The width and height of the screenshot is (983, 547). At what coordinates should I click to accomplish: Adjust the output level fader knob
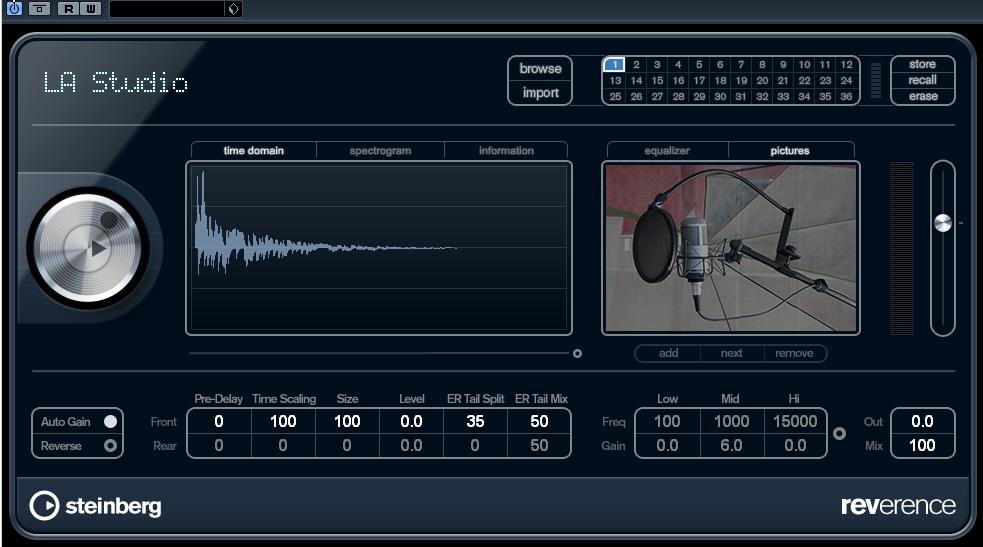point(942,223)
